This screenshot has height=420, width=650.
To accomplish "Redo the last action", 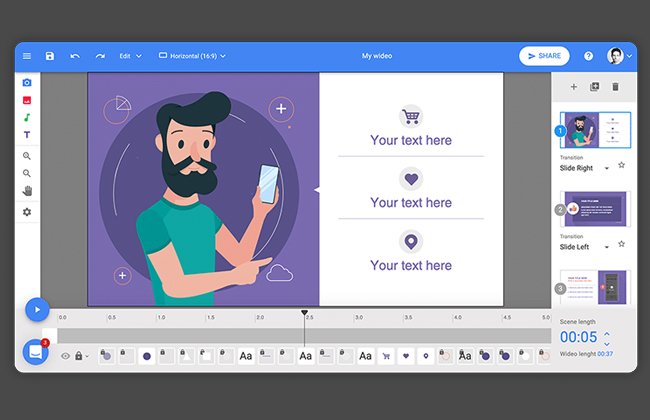I will [x=100, y=56].
